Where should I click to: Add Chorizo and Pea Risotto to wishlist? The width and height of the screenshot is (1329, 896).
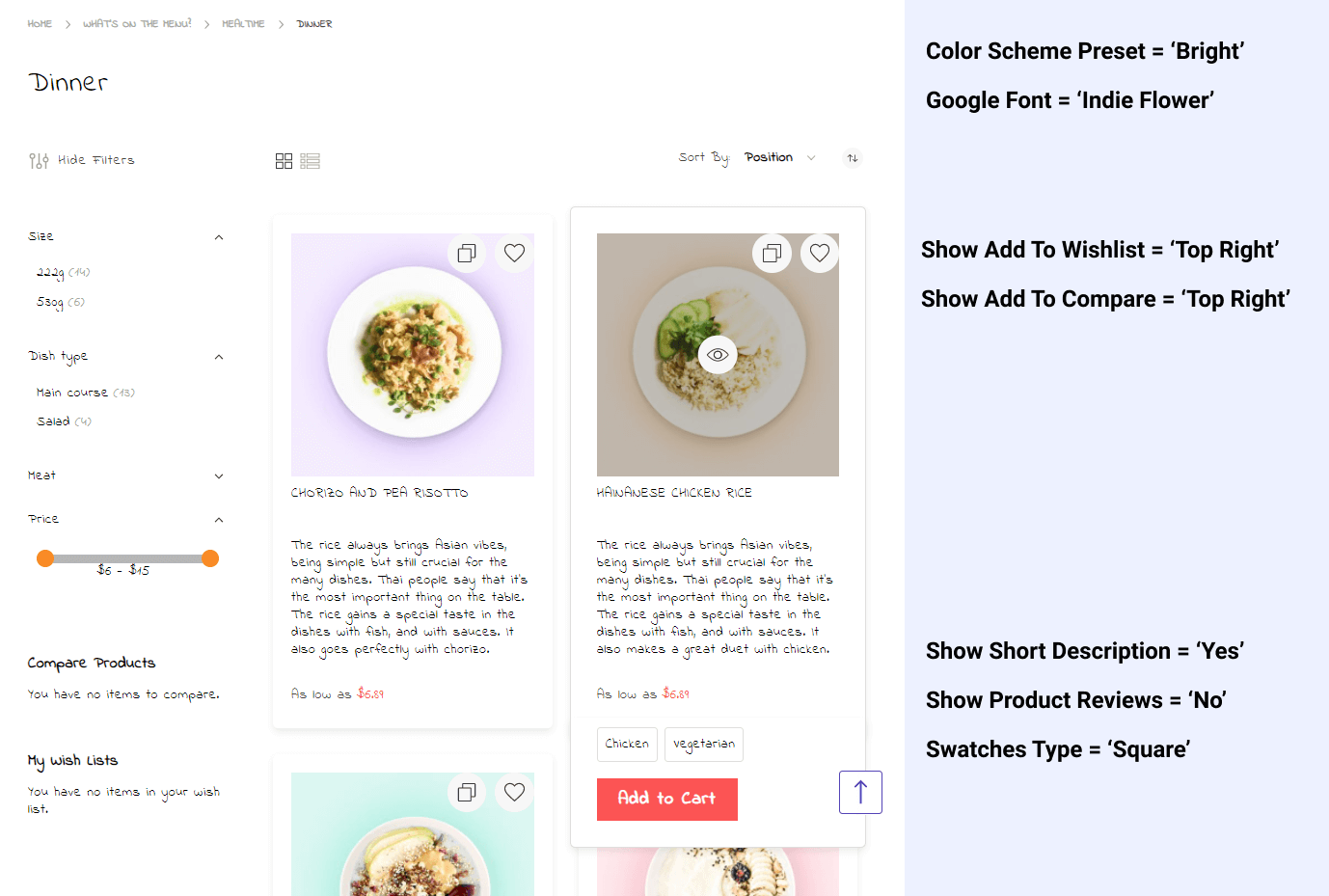[514, 253]
